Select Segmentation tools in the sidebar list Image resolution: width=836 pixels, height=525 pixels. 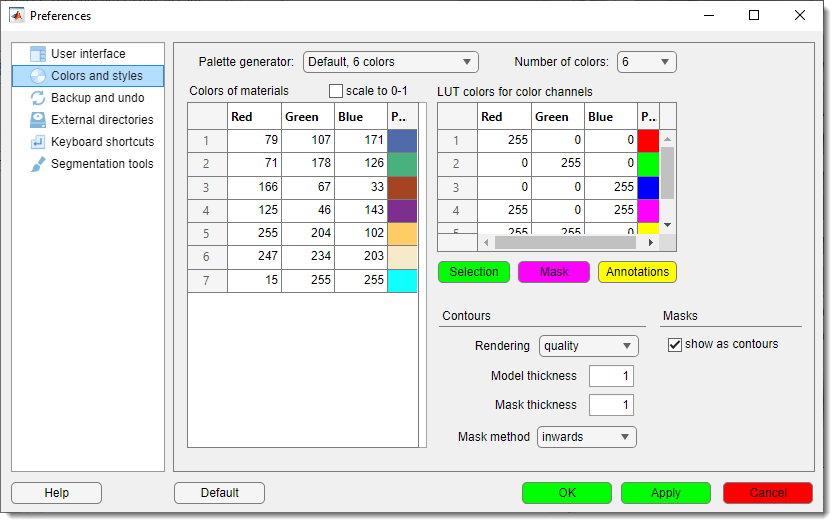click(x=102, y=164)
